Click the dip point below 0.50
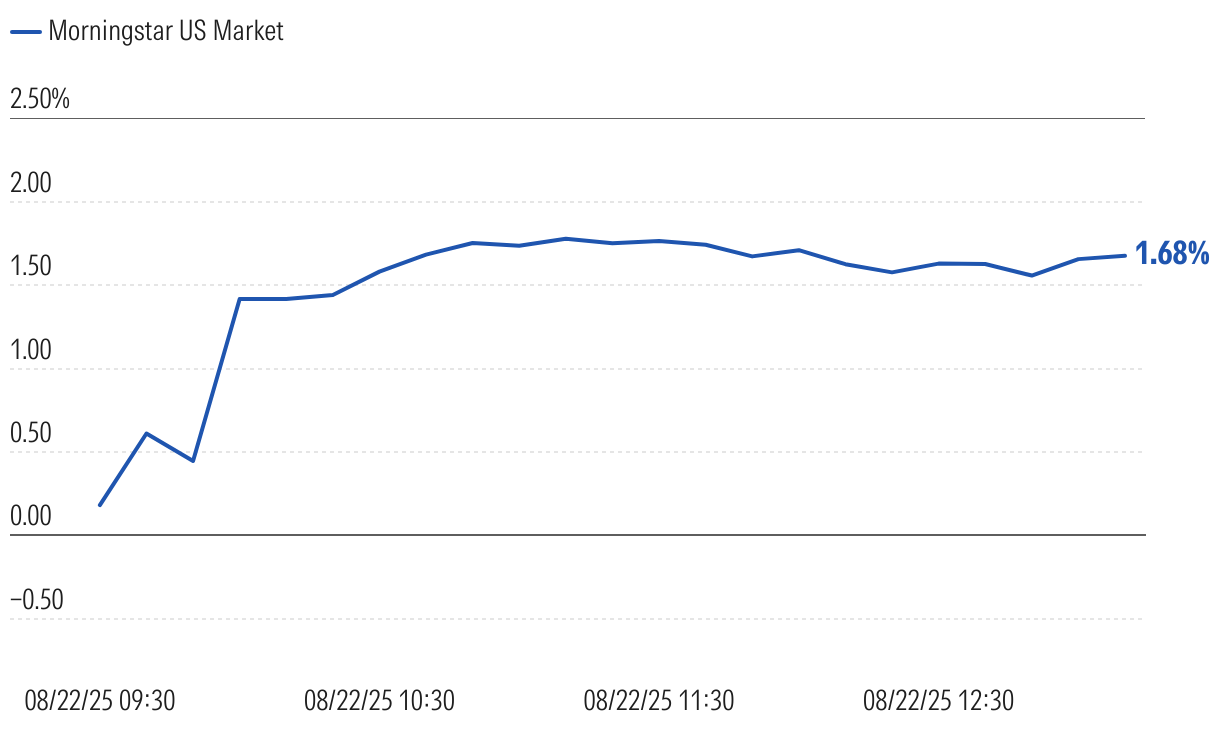1220x730 pixels. click(x=193, y=461)
